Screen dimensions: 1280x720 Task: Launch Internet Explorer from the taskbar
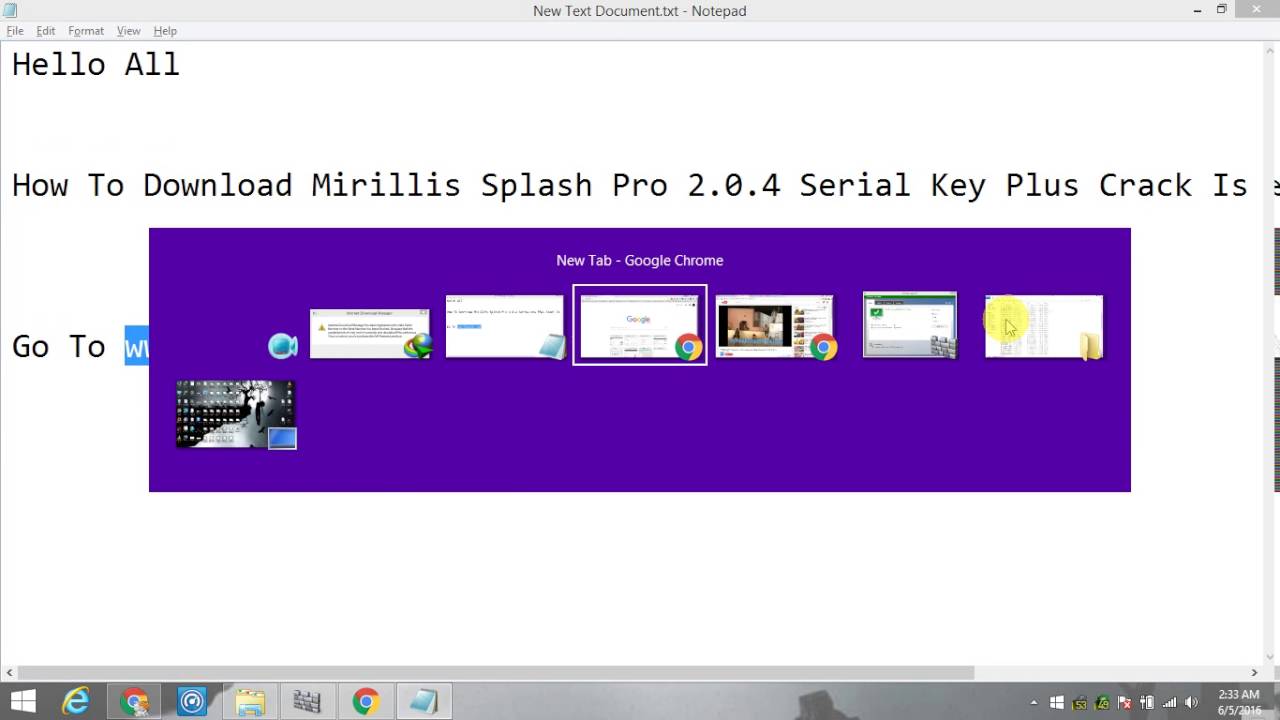[78, 700]
